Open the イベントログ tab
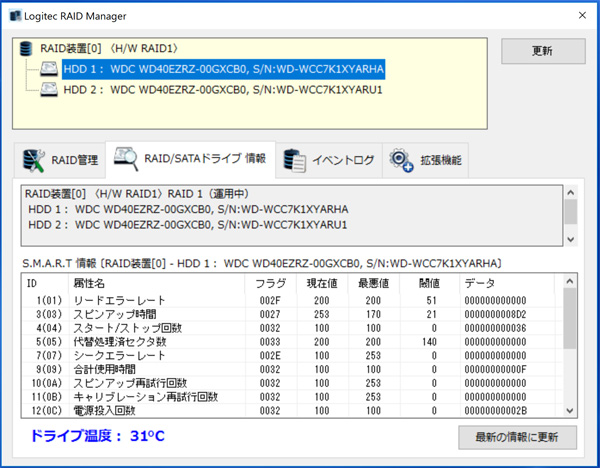600x468 pixels. click(329, 160)
